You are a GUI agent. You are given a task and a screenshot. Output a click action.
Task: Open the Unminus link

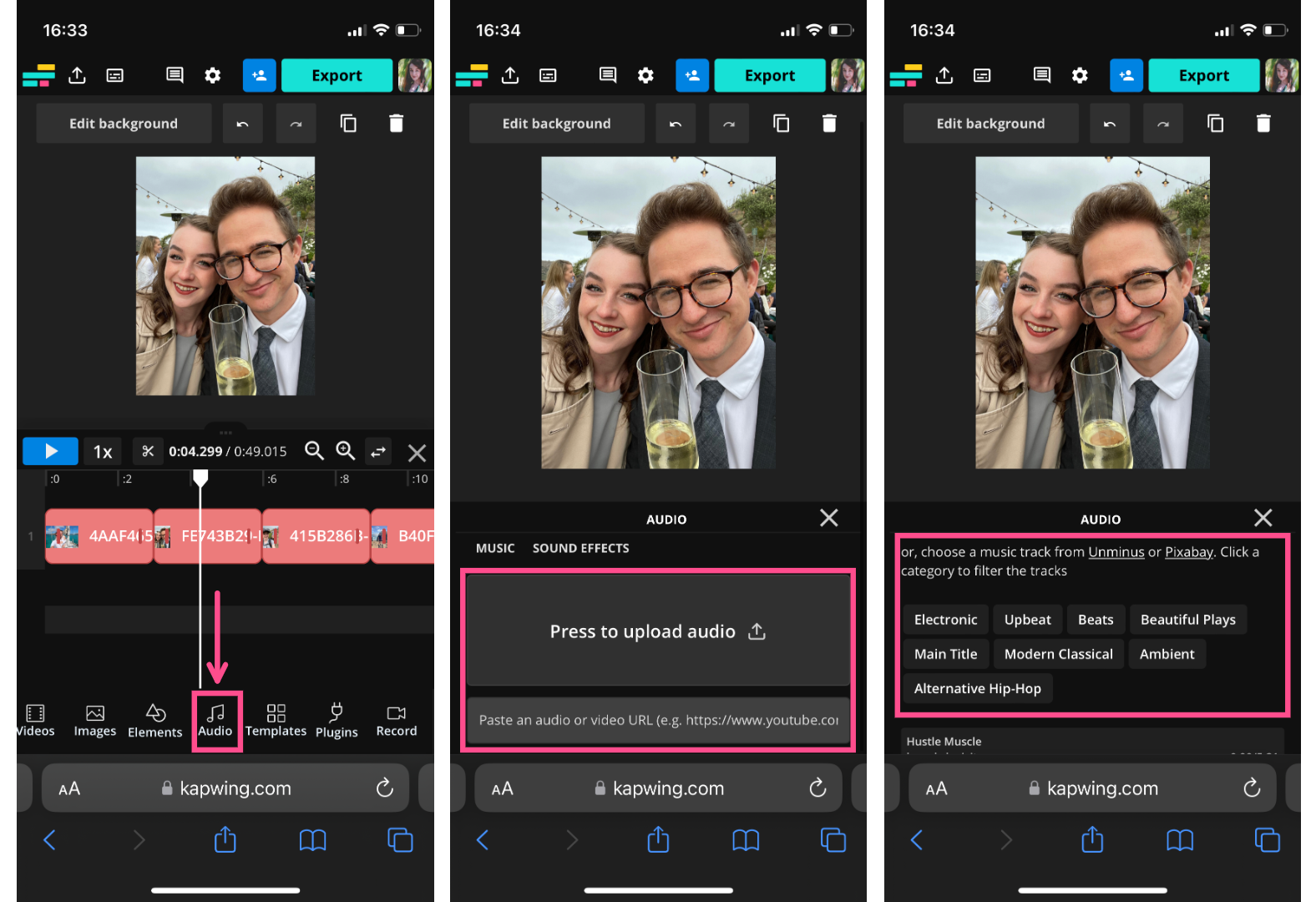[1116, 552]
